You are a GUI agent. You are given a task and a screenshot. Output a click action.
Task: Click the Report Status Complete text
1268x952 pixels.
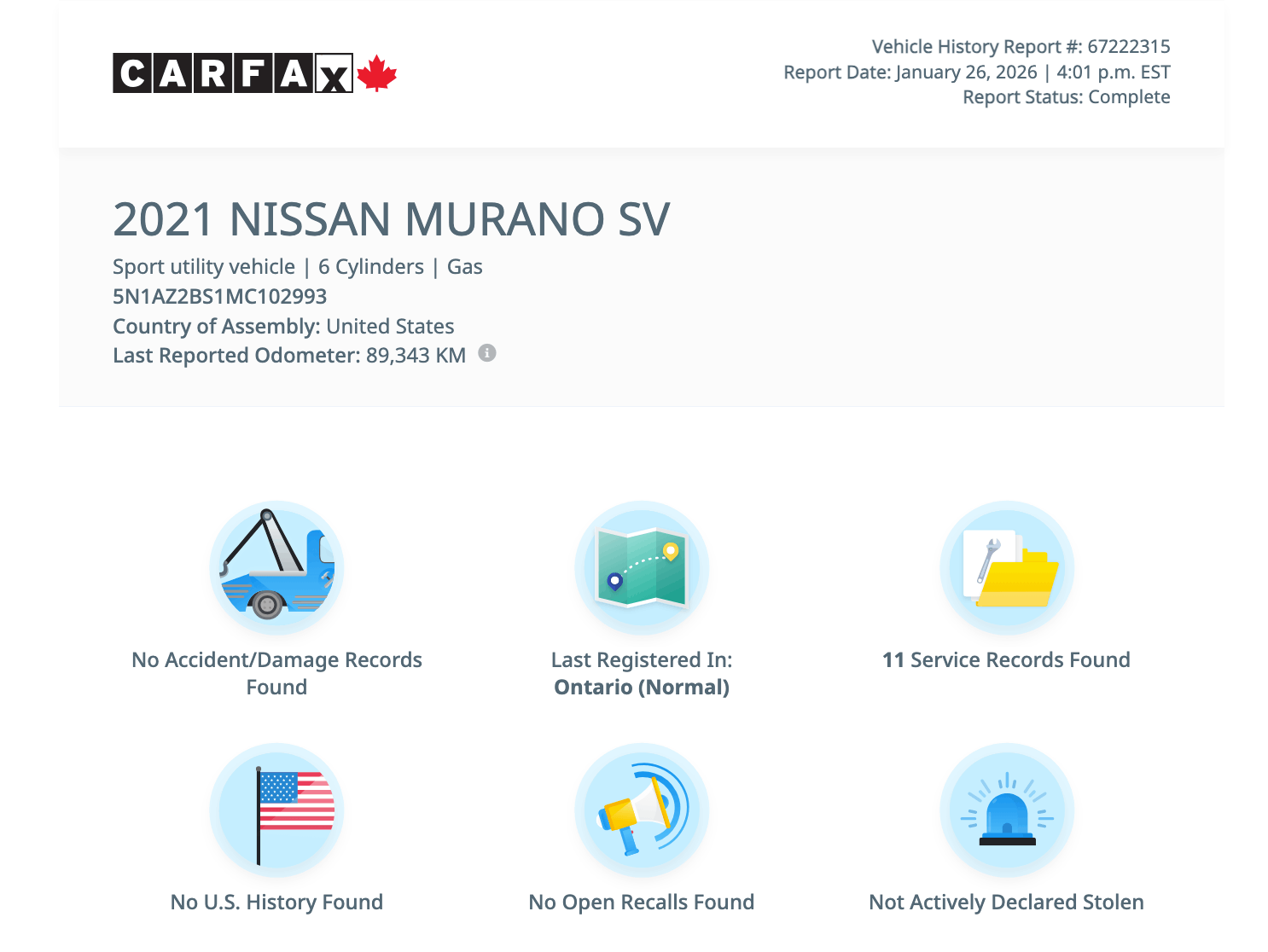click(x=1066, y=97)
